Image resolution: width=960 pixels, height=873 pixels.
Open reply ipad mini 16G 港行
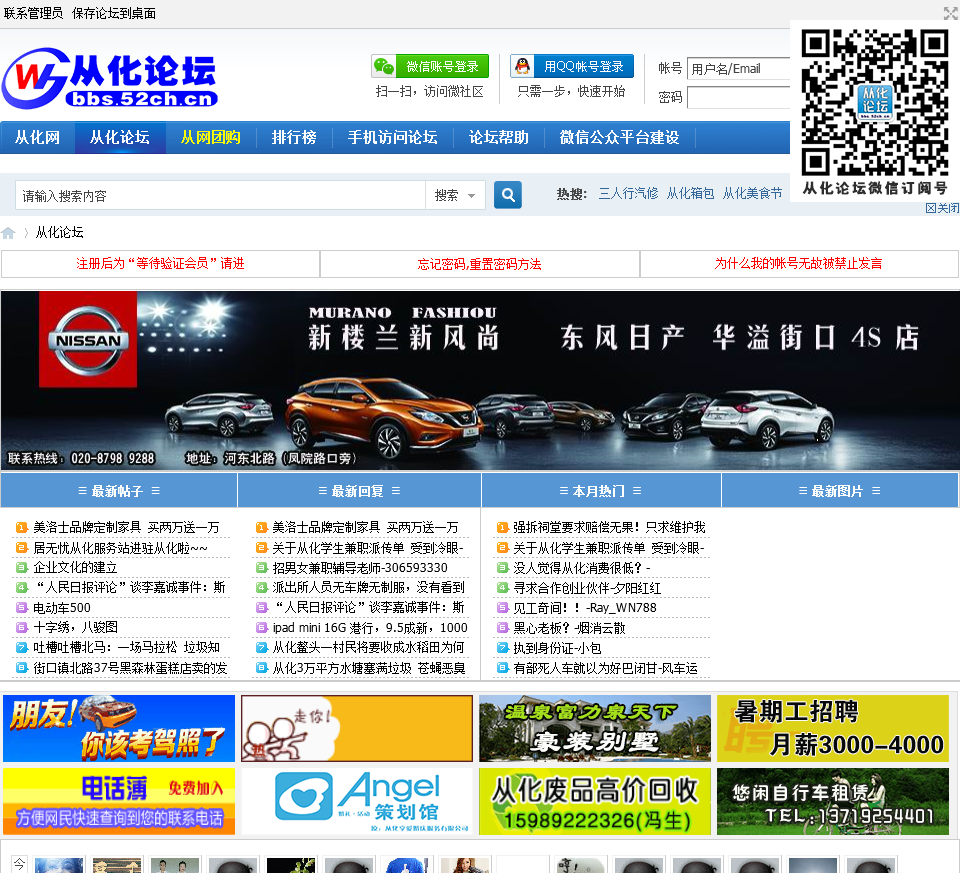click(x=370, y=628)
